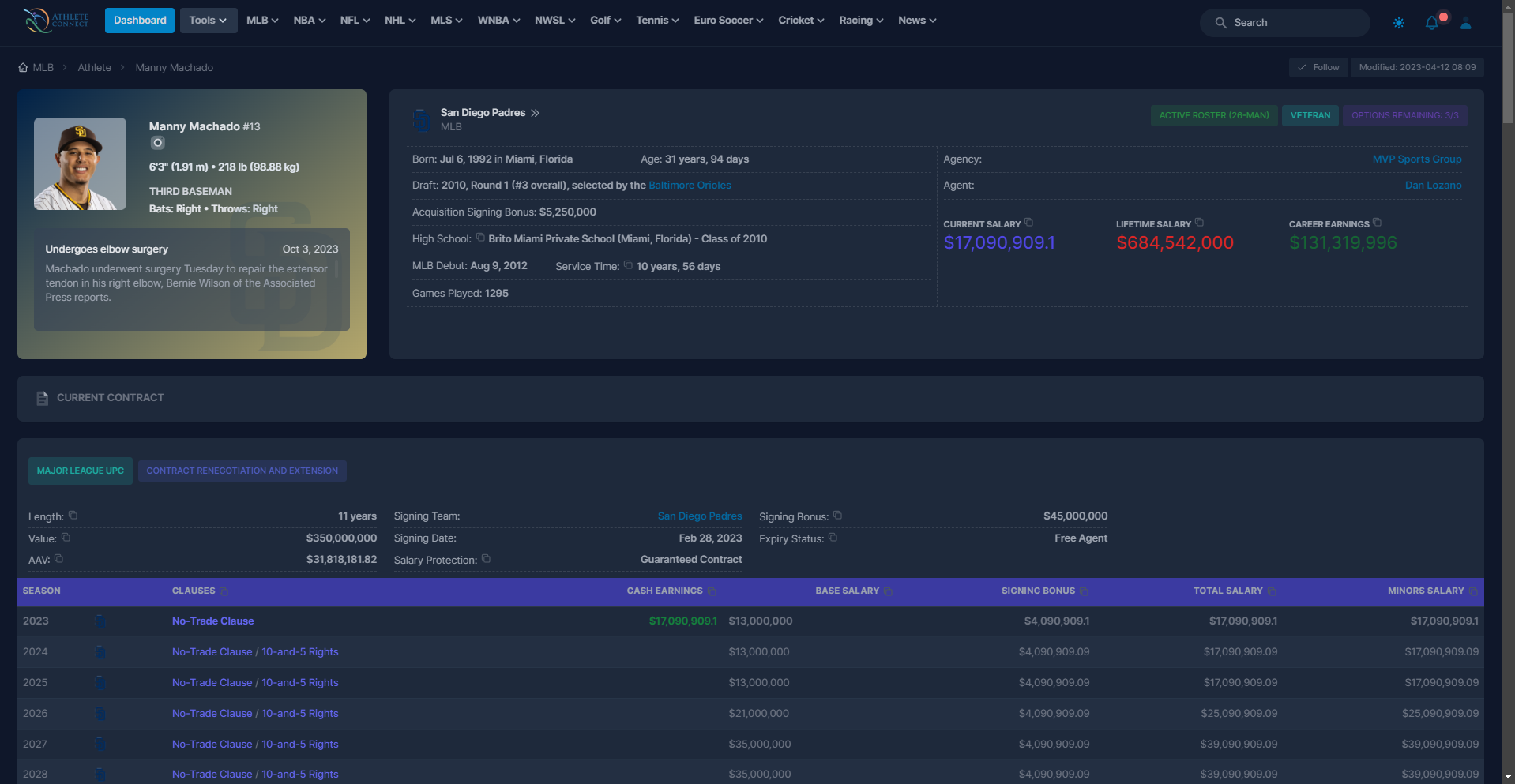Click the double chevron after San Diego Padres
Image resolution: width=1515 pixels, height=784 pixels.
(535, 113)
